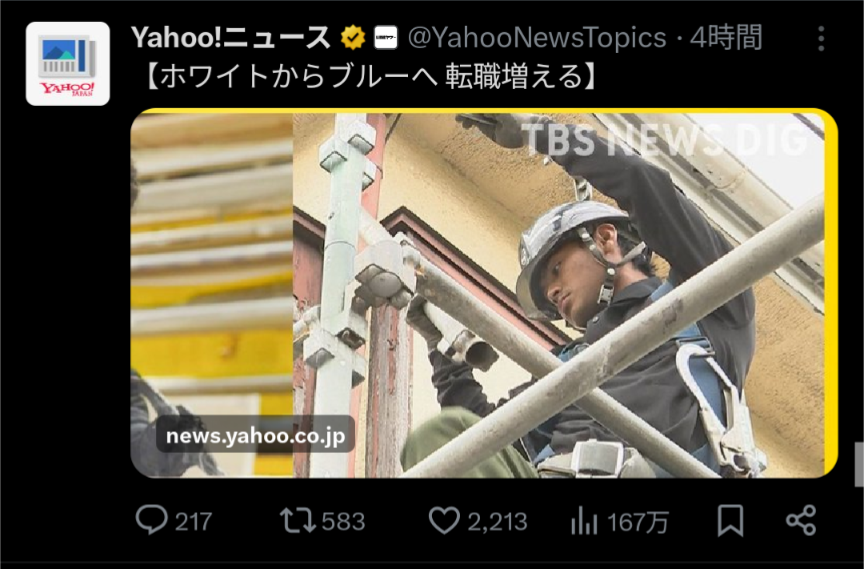Click the small affiliate badge beside checkmark

(386, 38)
